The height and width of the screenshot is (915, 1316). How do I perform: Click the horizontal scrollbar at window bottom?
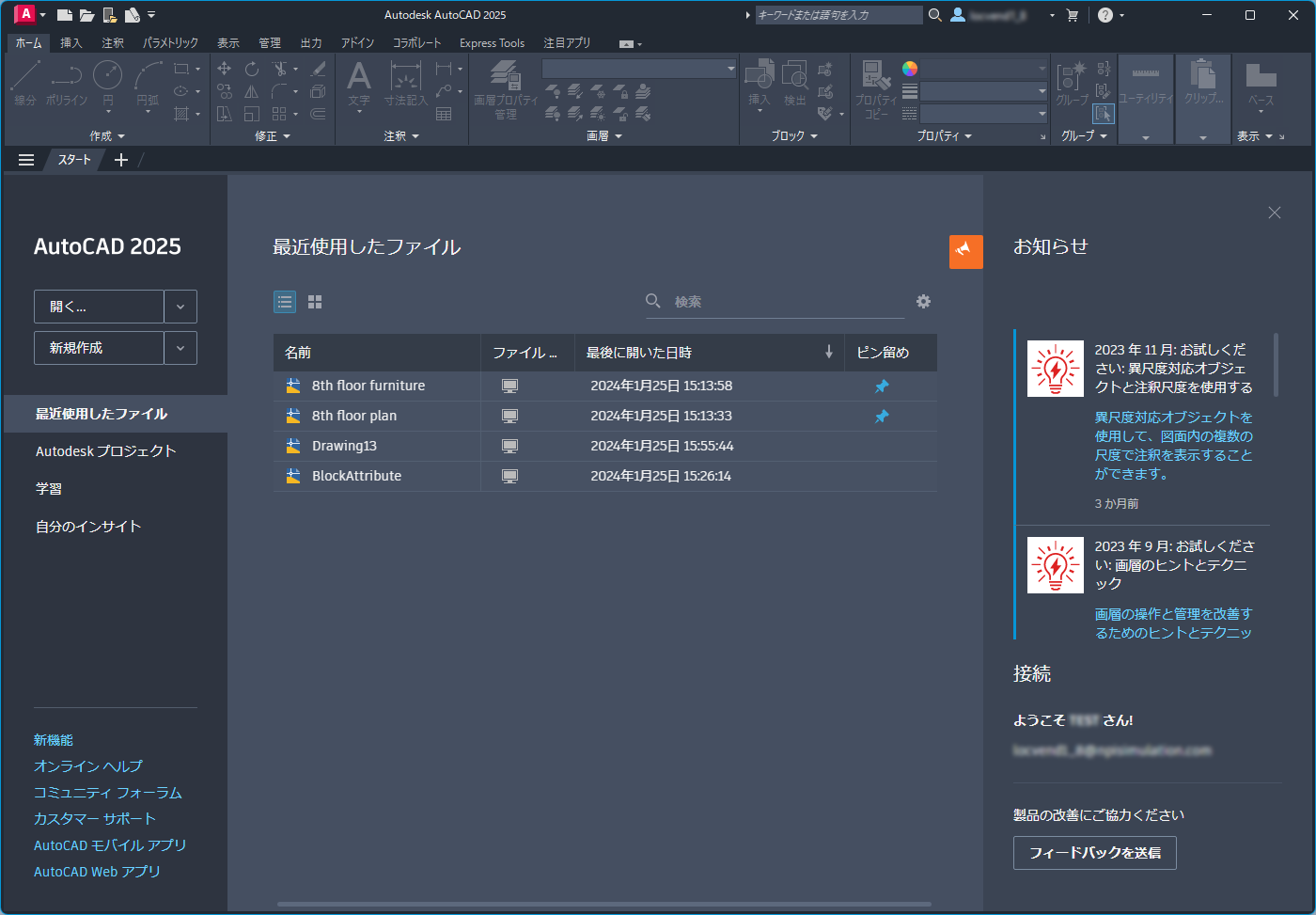click(x=604, y=905)
